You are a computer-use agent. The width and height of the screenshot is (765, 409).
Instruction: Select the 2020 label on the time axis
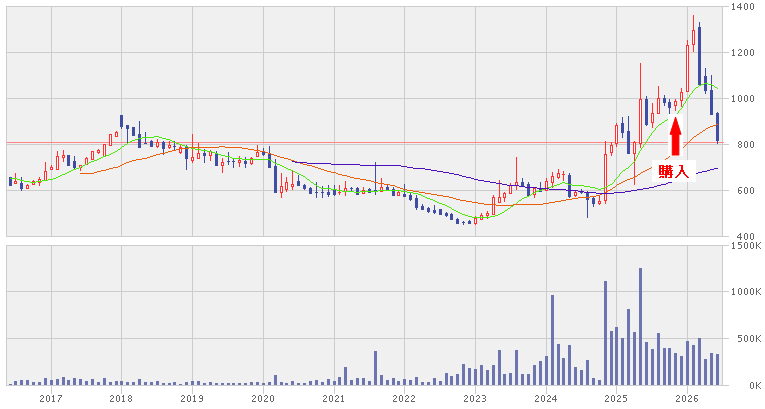click(x=263, y=399)
